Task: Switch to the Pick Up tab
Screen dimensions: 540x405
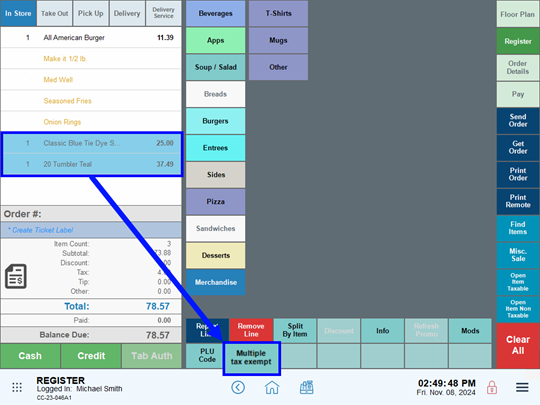Action: 91,13
